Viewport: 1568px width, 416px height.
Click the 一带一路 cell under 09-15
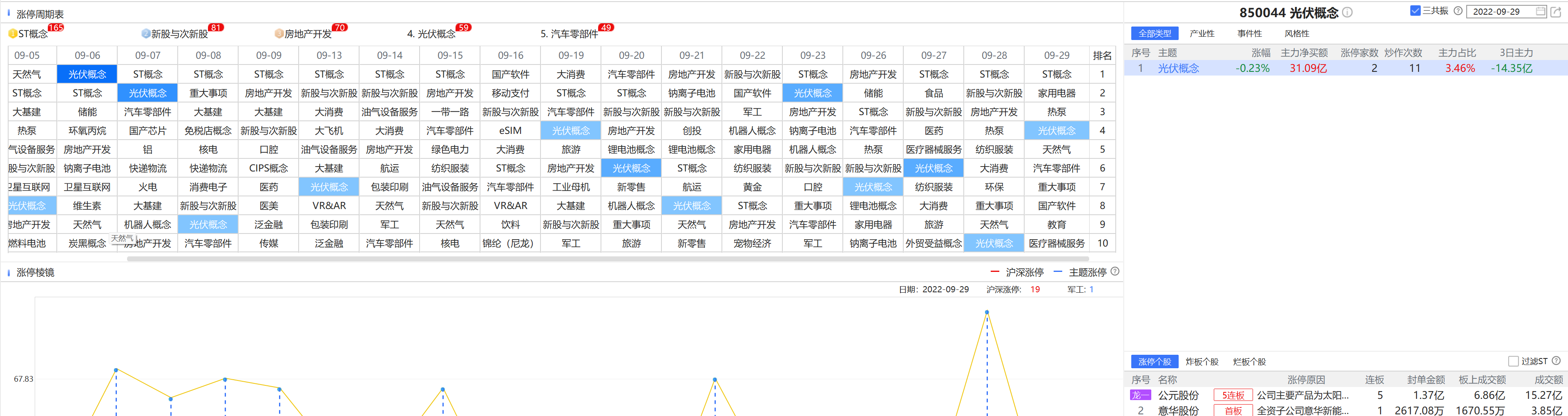click(450, 112)
